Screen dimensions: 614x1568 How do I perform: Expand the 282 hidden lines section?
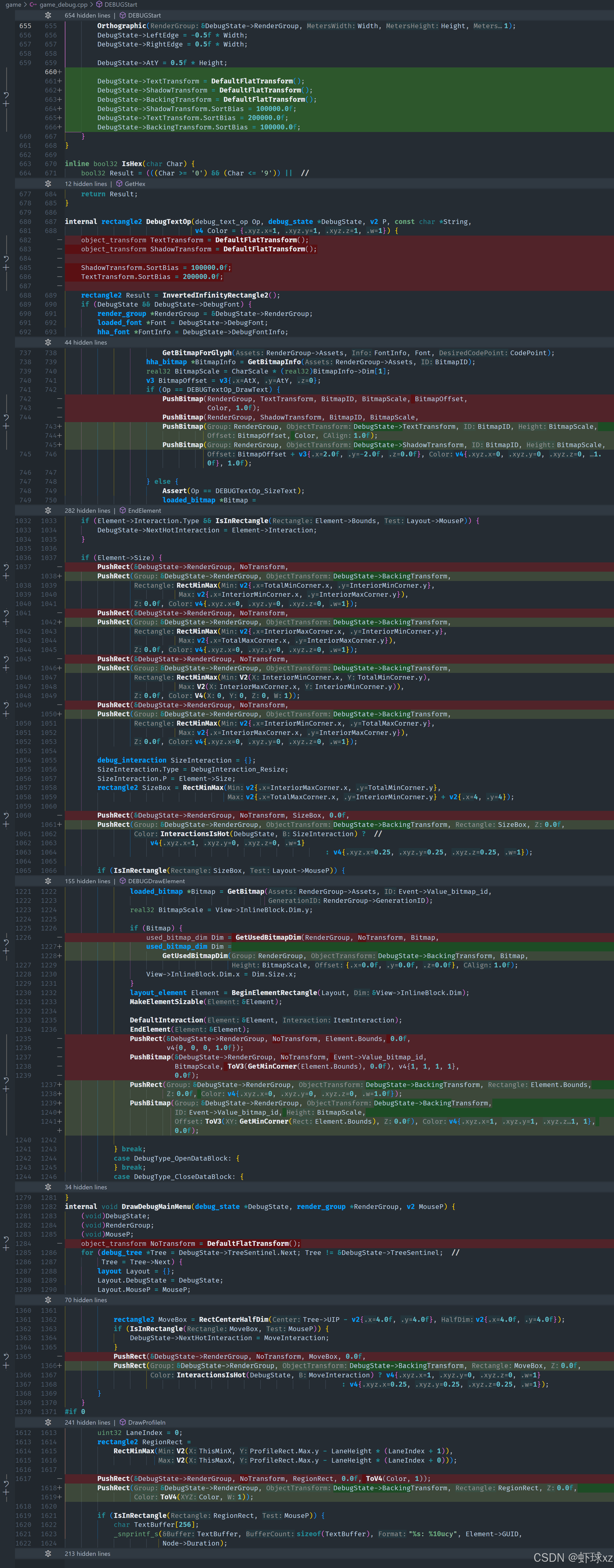tap(48, 510)
